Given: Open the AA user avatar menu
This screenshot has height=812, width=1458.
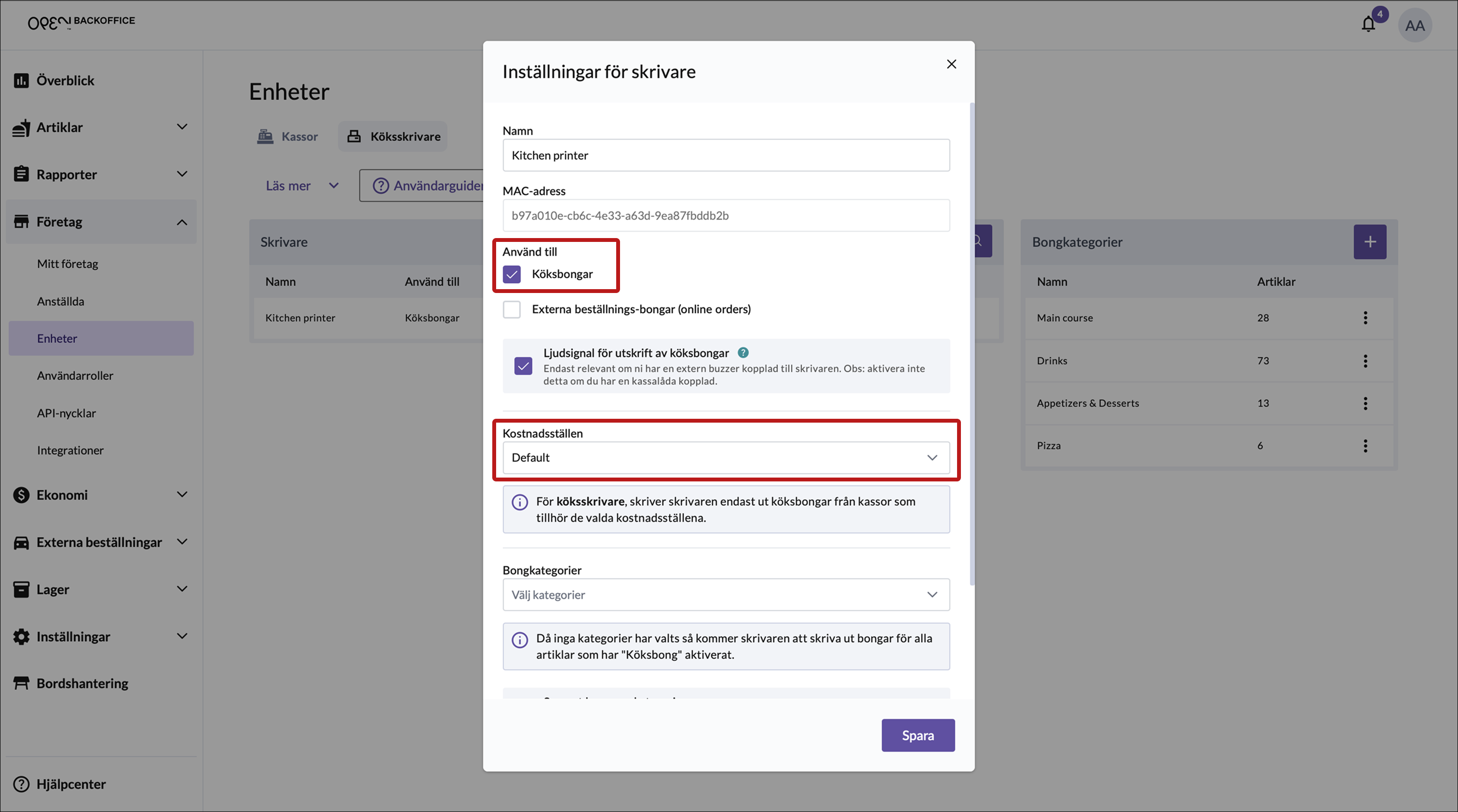Looking at the screenshot, I should tap(1415, 26).
